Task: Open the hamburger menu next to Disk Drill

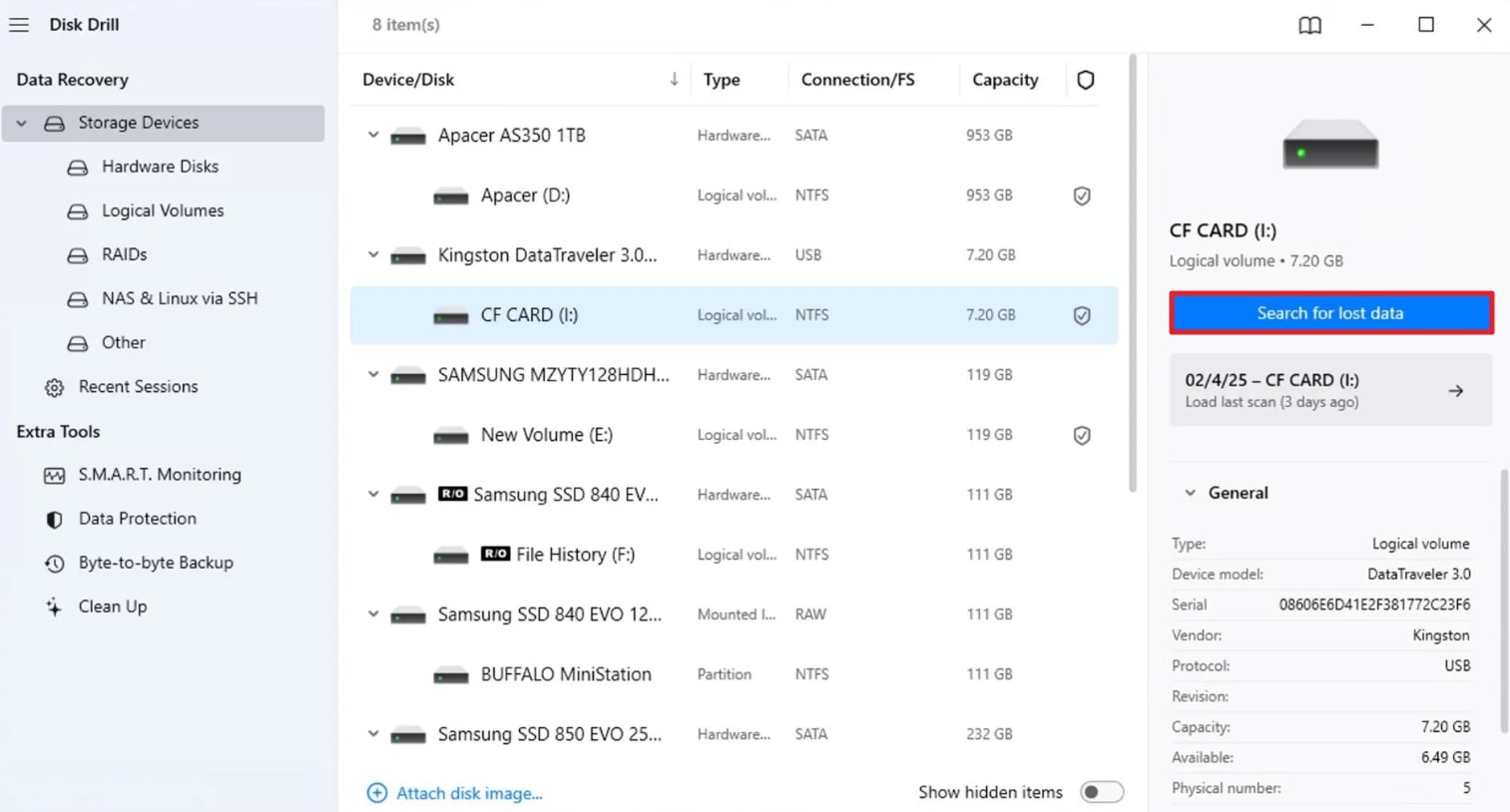Action: (19, 25)
